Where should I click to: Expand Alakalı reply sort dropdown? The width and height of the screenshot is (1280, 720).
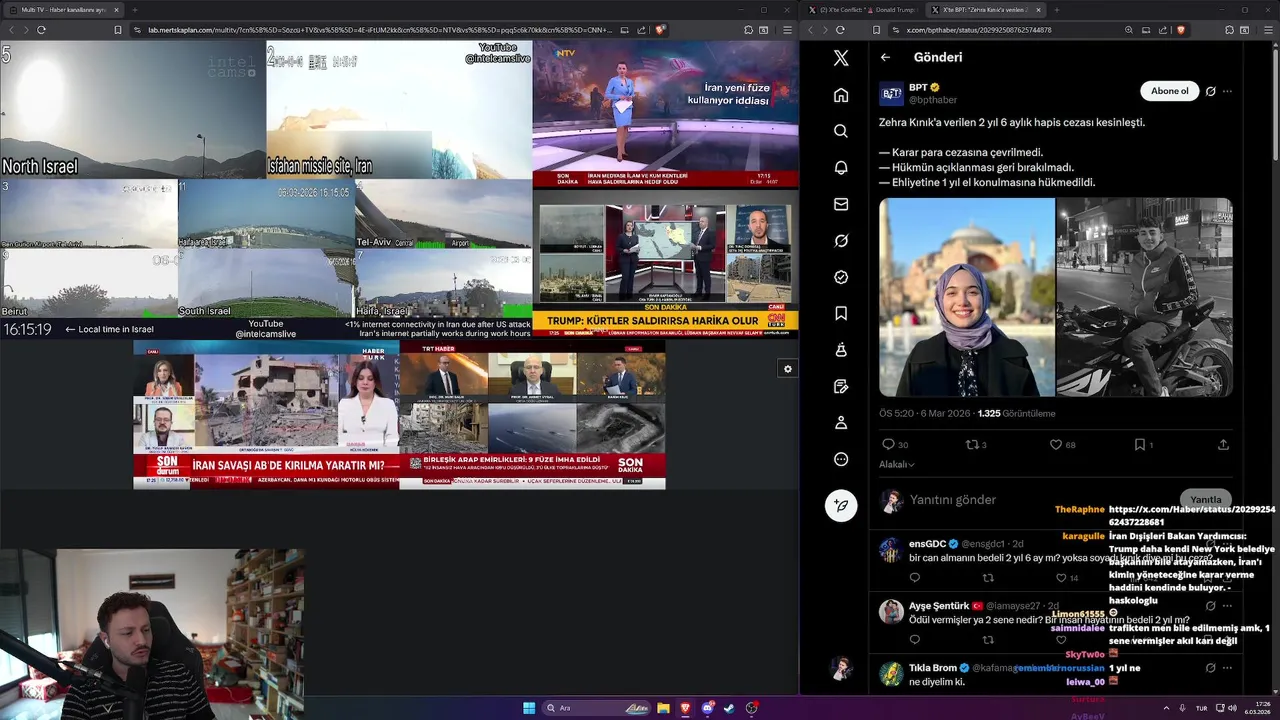tap(896, 464)
